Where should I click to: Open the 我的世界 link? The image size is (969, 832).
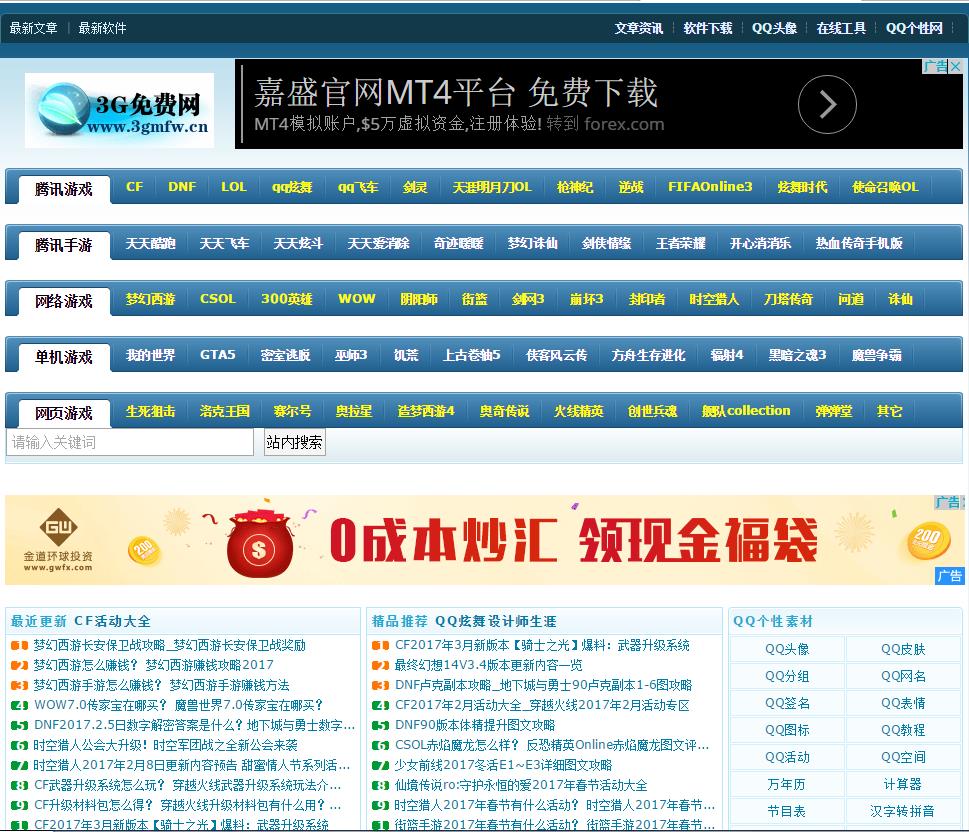150,355
